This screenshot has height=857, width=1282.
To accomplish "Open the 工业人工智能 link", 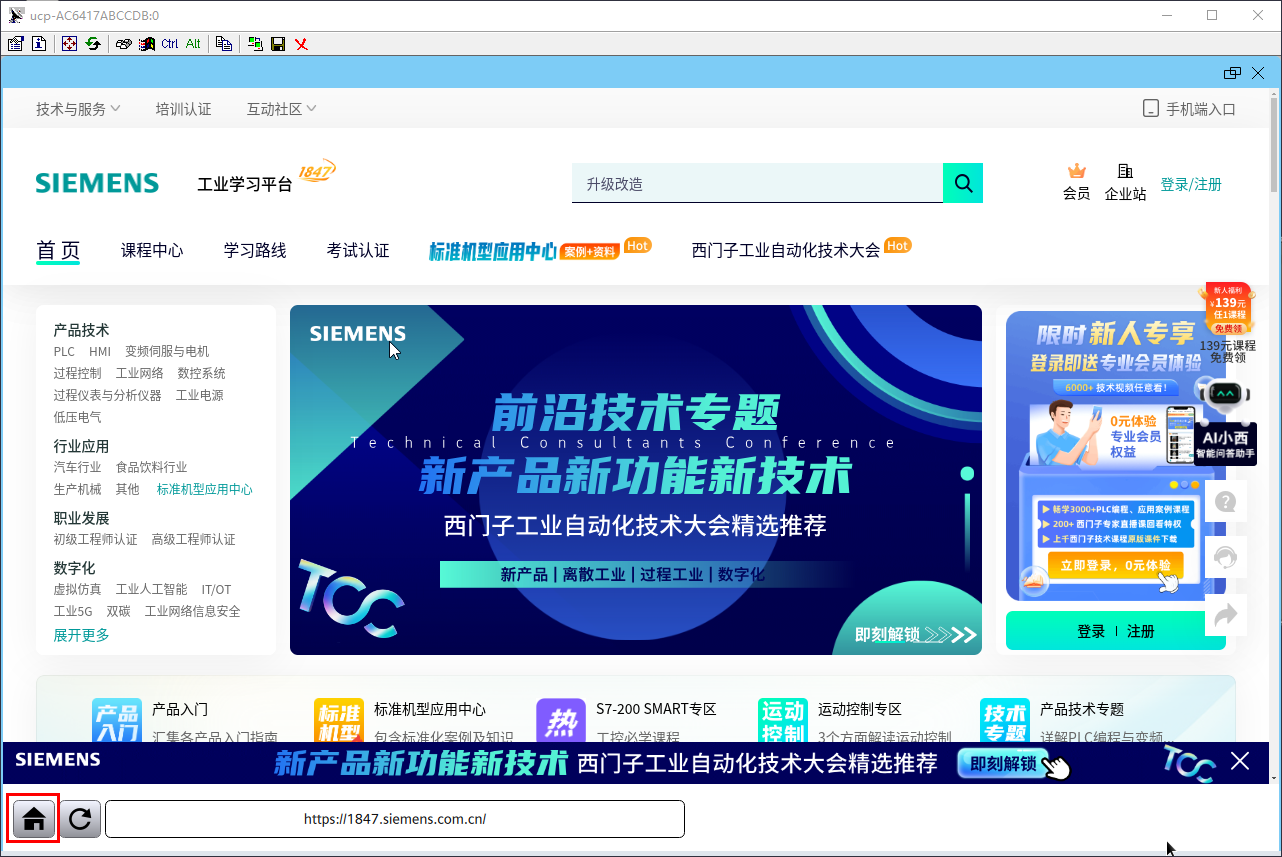I will pyautogui.click(x=152, y=590).
